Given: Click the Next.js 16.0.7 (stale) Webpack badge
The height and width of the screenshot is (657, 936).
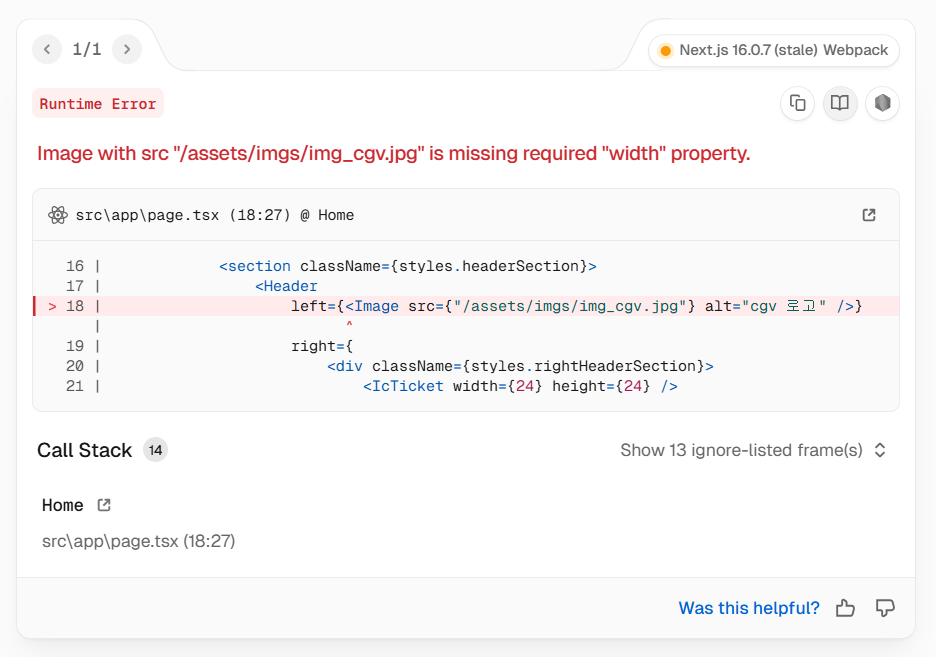Looking at the screenshot, I should [x=773, y=50].
